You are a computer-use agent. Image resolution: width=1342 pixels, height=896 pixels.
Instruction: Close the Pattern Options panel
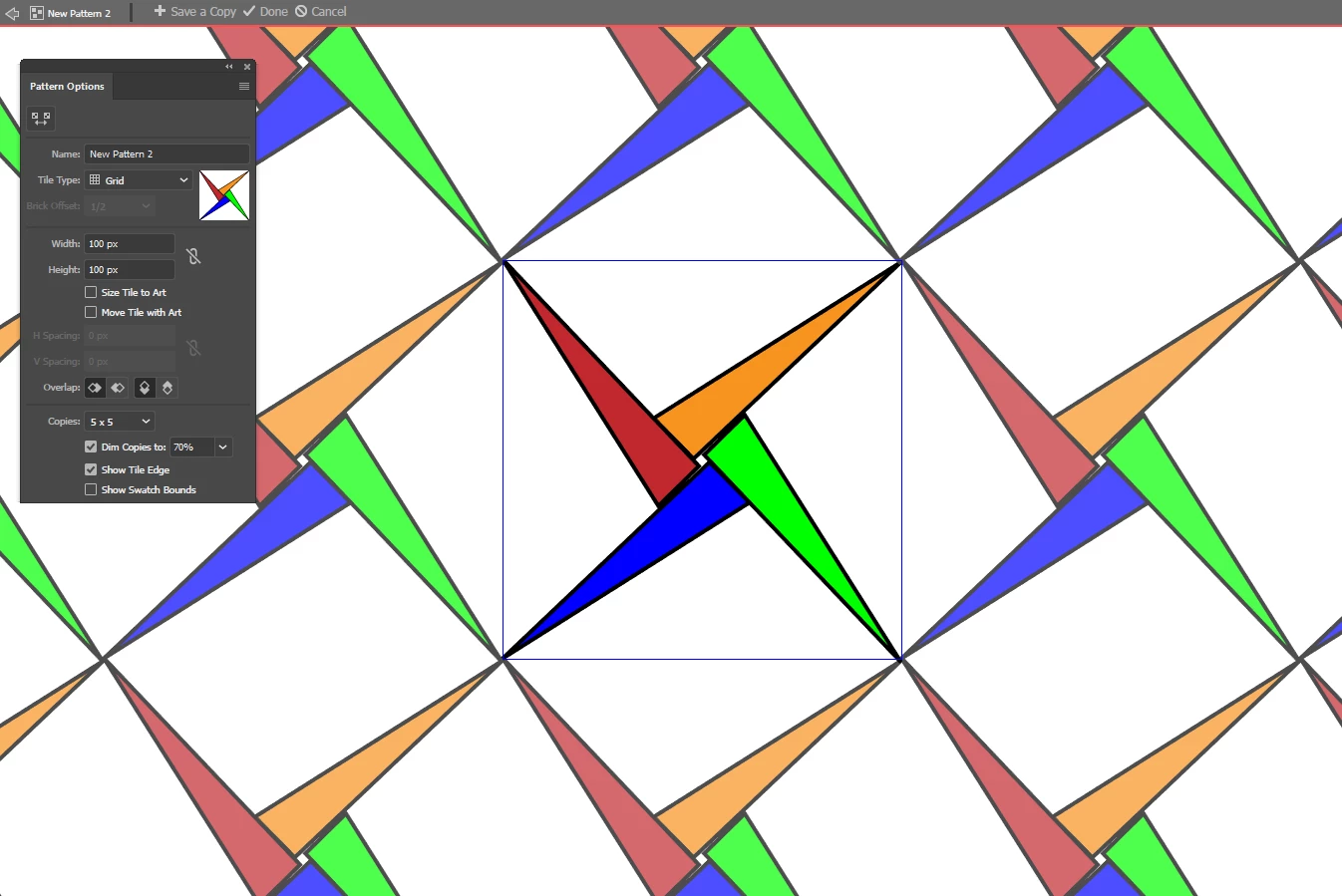(247, 67)
